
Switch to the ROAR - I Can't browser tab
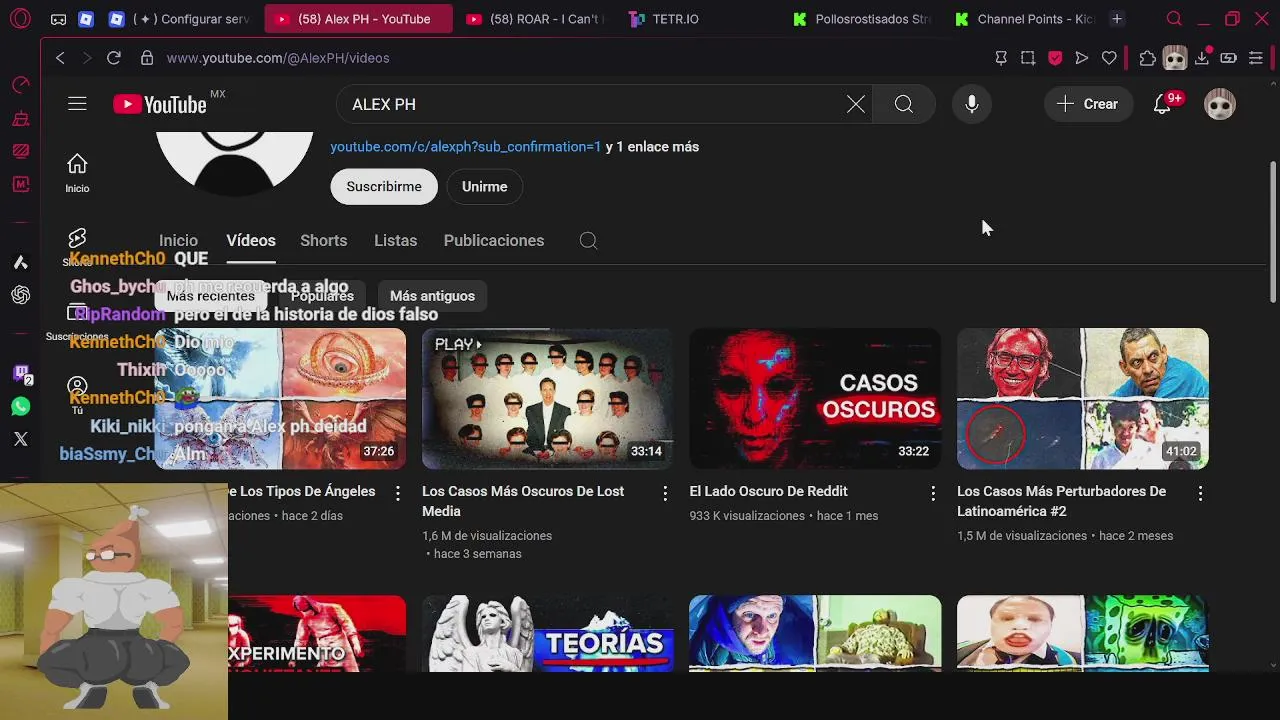536,19
